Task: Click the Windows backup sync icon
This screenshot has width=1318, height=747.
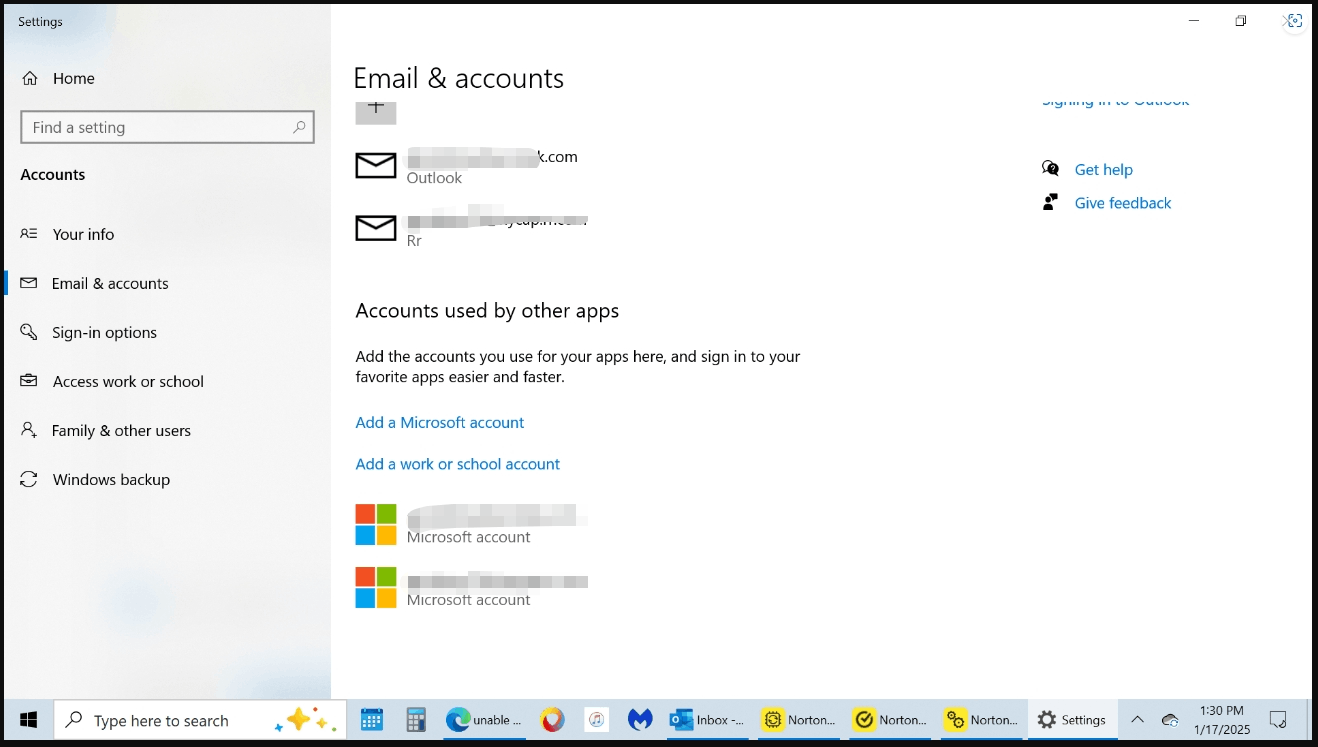Action: (29, 479)
